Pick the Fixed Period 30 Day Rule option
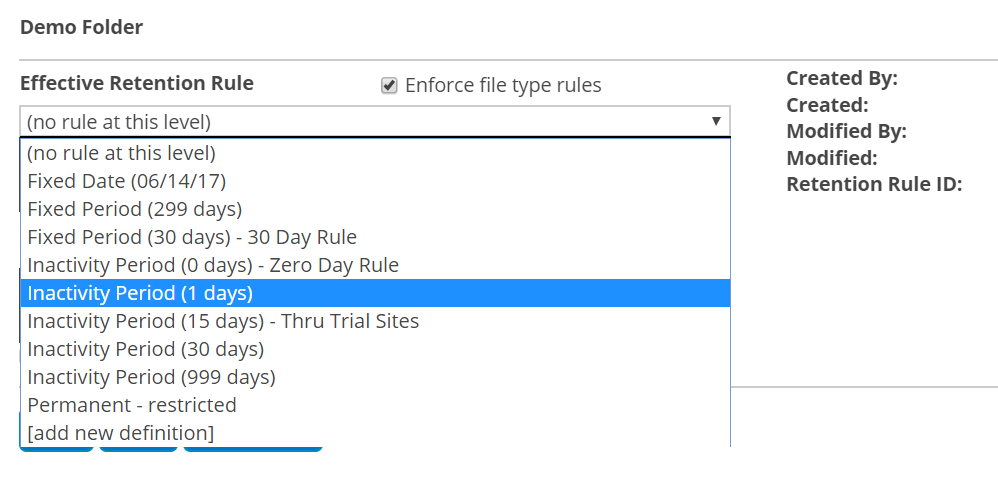Image resolution: width=998 pixels, height=486 pixels. 192,238
